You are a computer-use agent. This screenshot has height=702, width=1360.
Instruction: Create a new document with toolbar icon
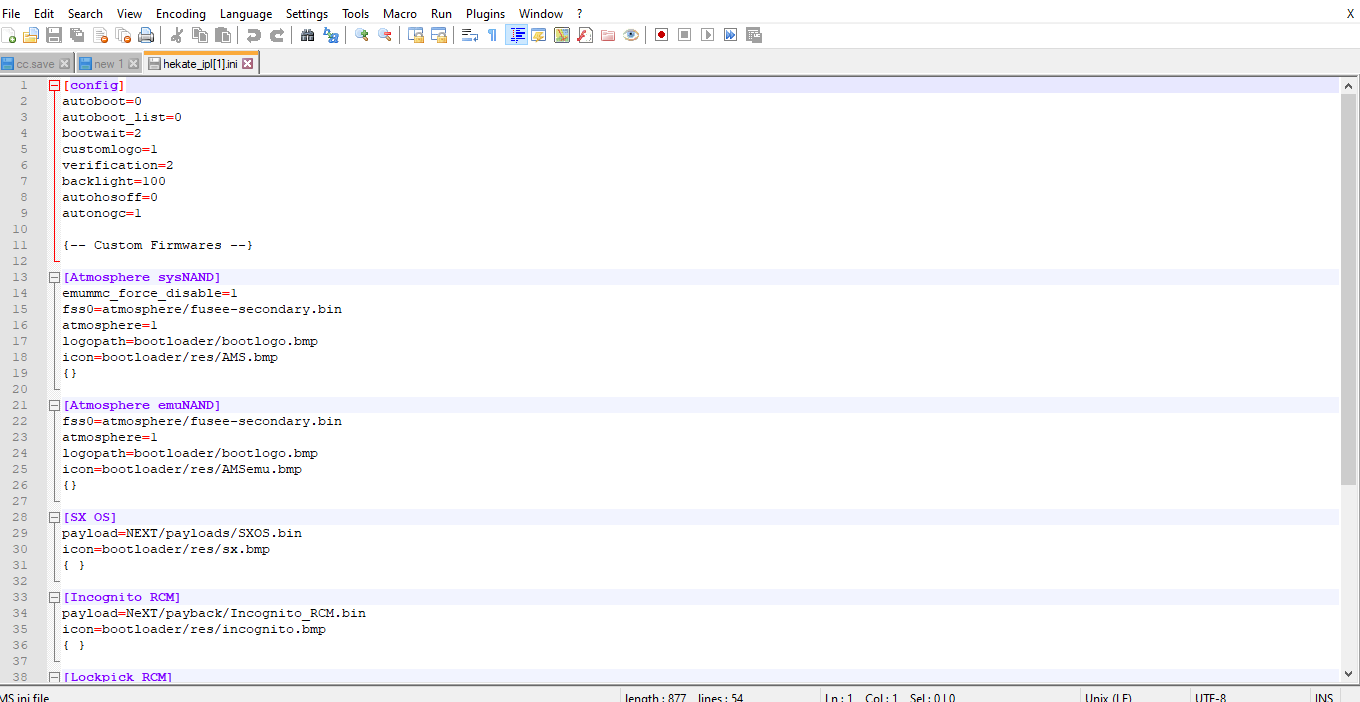9,35
